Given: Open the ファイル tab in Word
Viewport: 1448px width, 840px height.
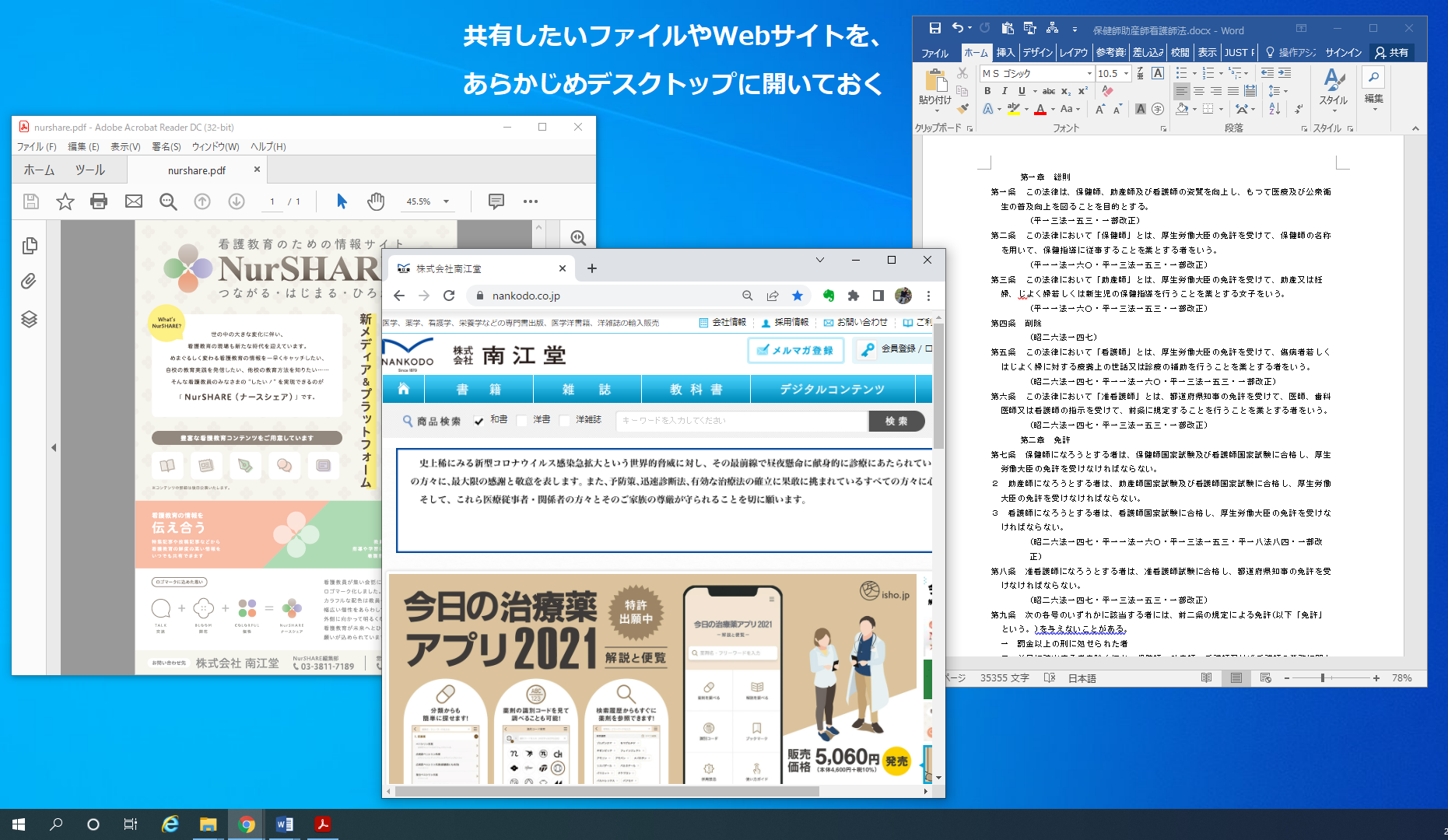Looking at the screenshot, I should (x=935, y=53).
